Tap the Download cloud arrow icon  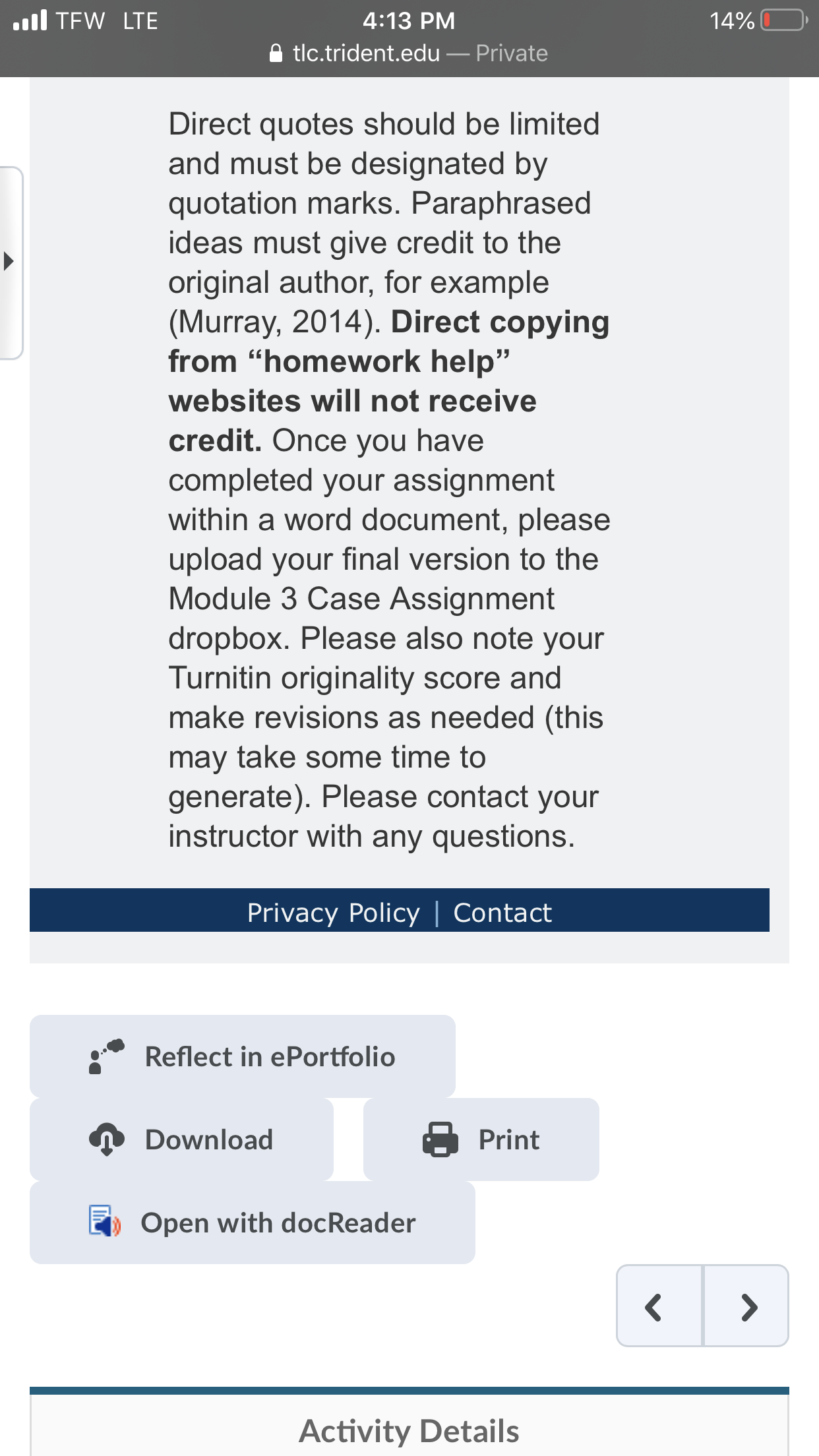click(x=106, y=1139)
